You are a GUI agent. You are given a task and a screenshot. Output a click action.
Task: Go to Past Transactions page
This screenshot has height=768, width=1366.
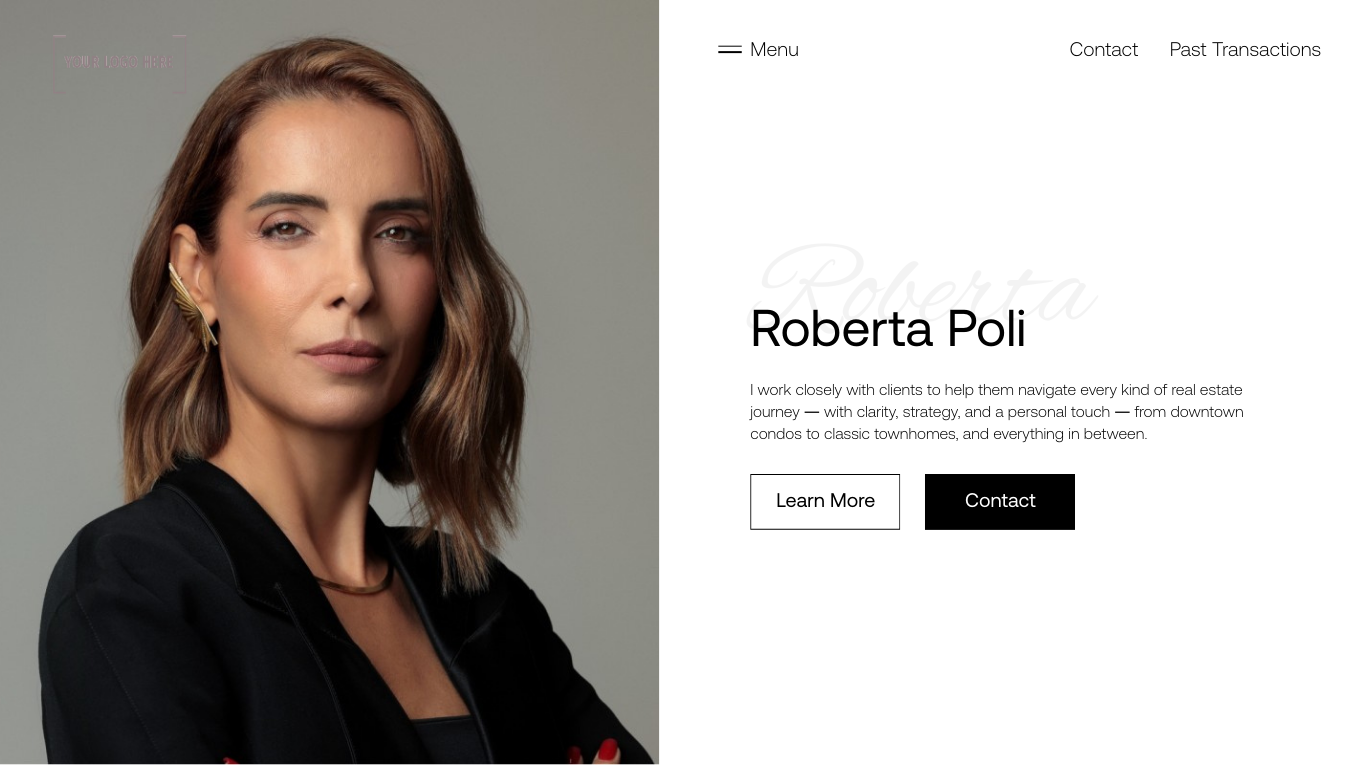[x=1245, y=49]
